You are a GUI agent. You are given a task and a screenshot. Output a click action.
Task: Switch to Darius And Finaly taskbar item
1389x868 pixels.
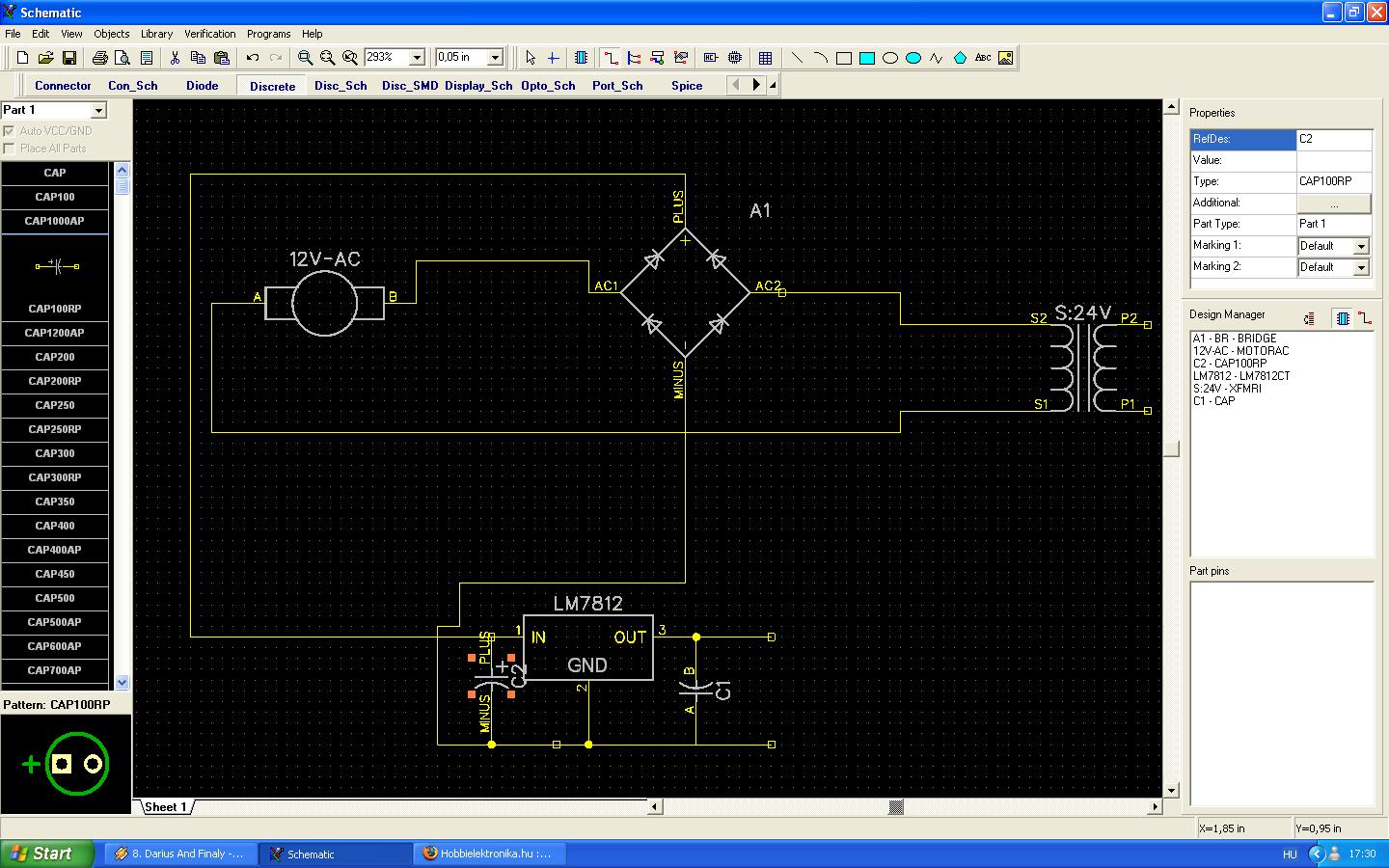point(181,854)
